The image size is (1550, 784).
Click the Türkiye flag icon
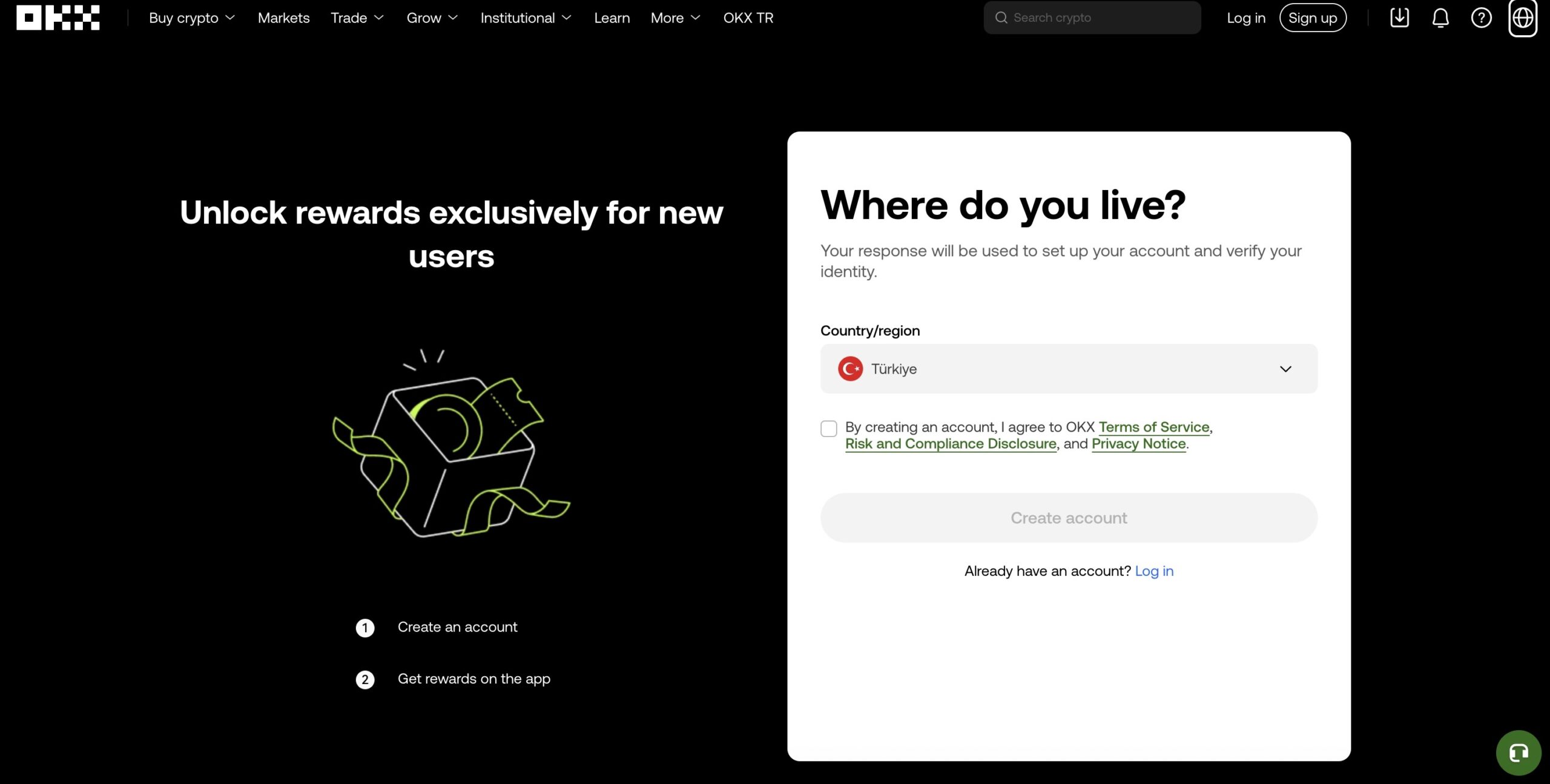850,369
